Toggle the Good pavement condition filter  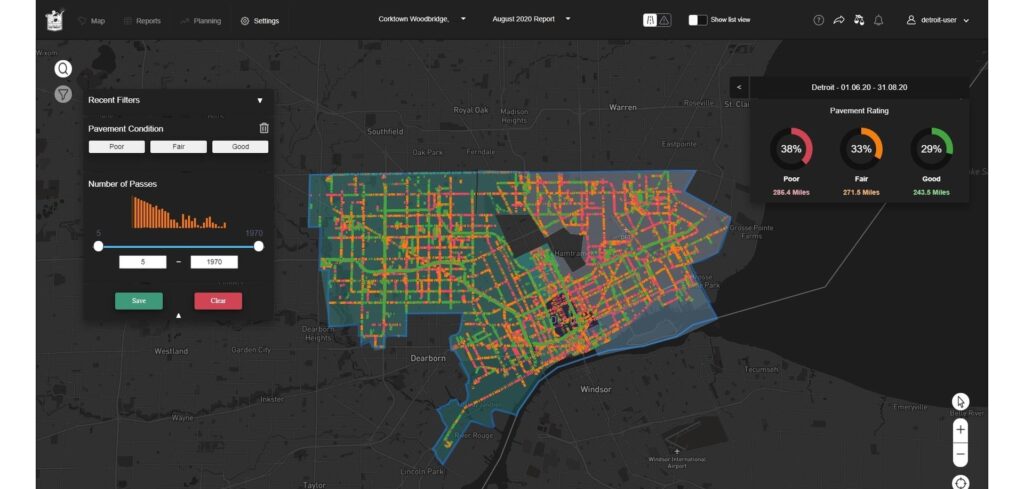point(240,146)
